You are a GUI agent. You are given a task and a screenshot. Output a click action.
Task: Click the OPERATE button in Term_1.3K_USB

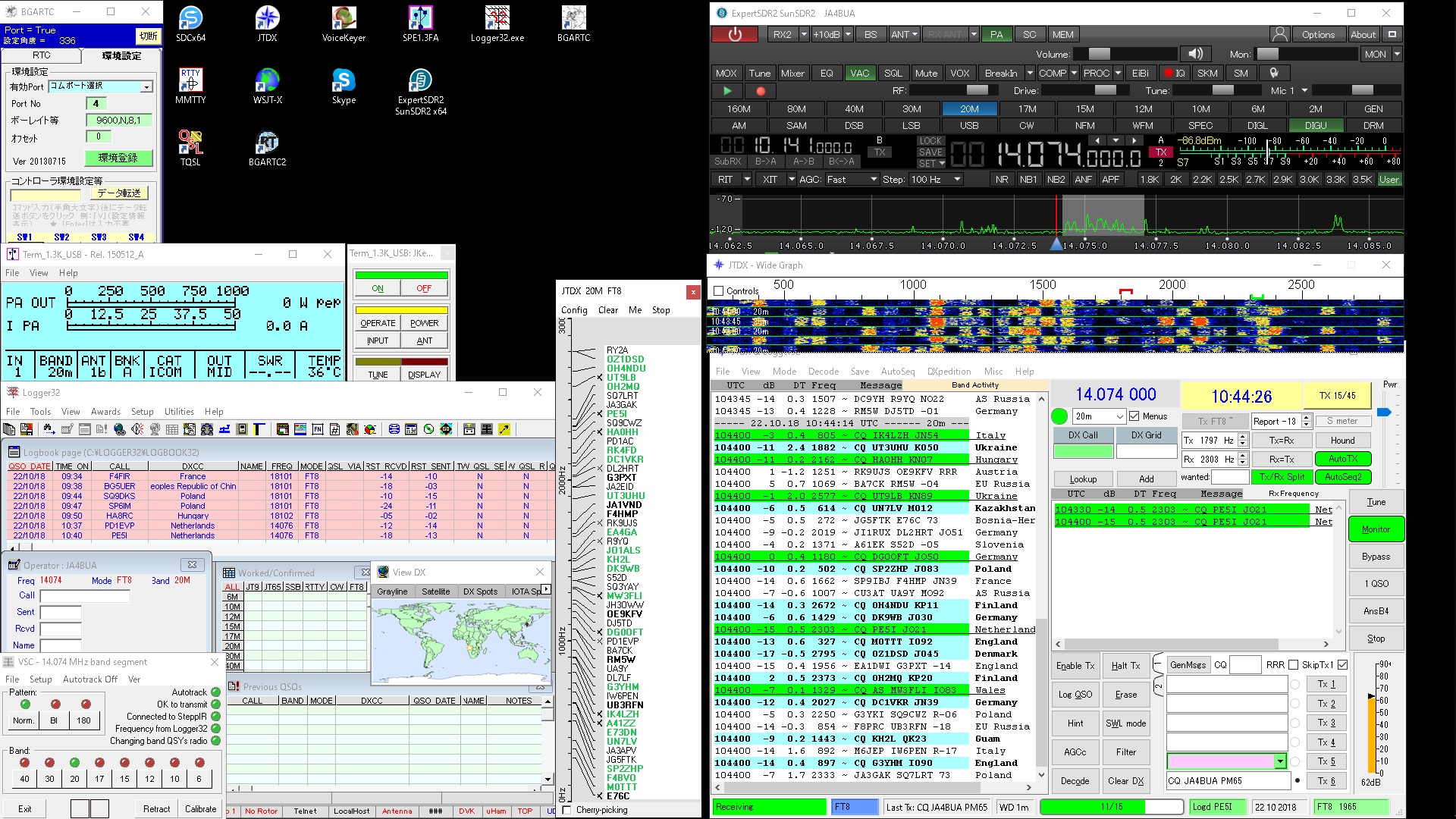378,323
